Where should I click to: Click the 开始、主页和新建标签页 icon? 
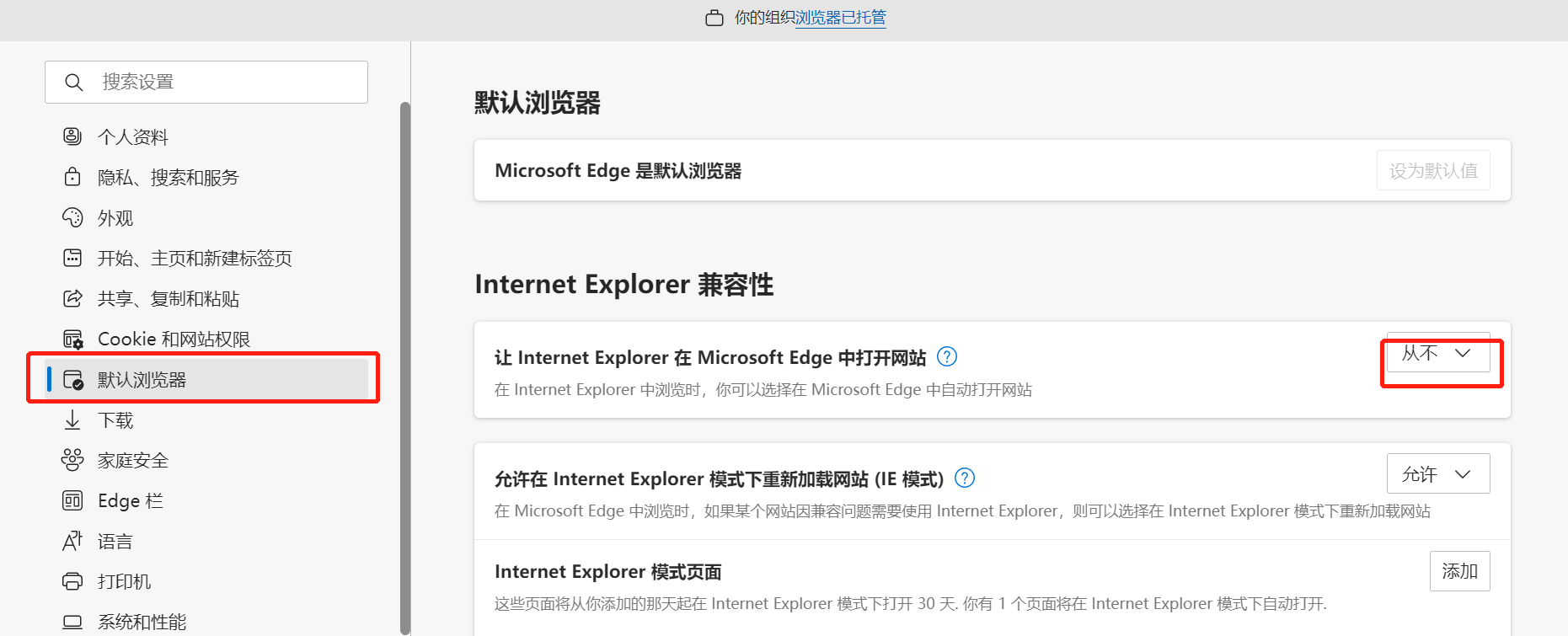(72, 258)
